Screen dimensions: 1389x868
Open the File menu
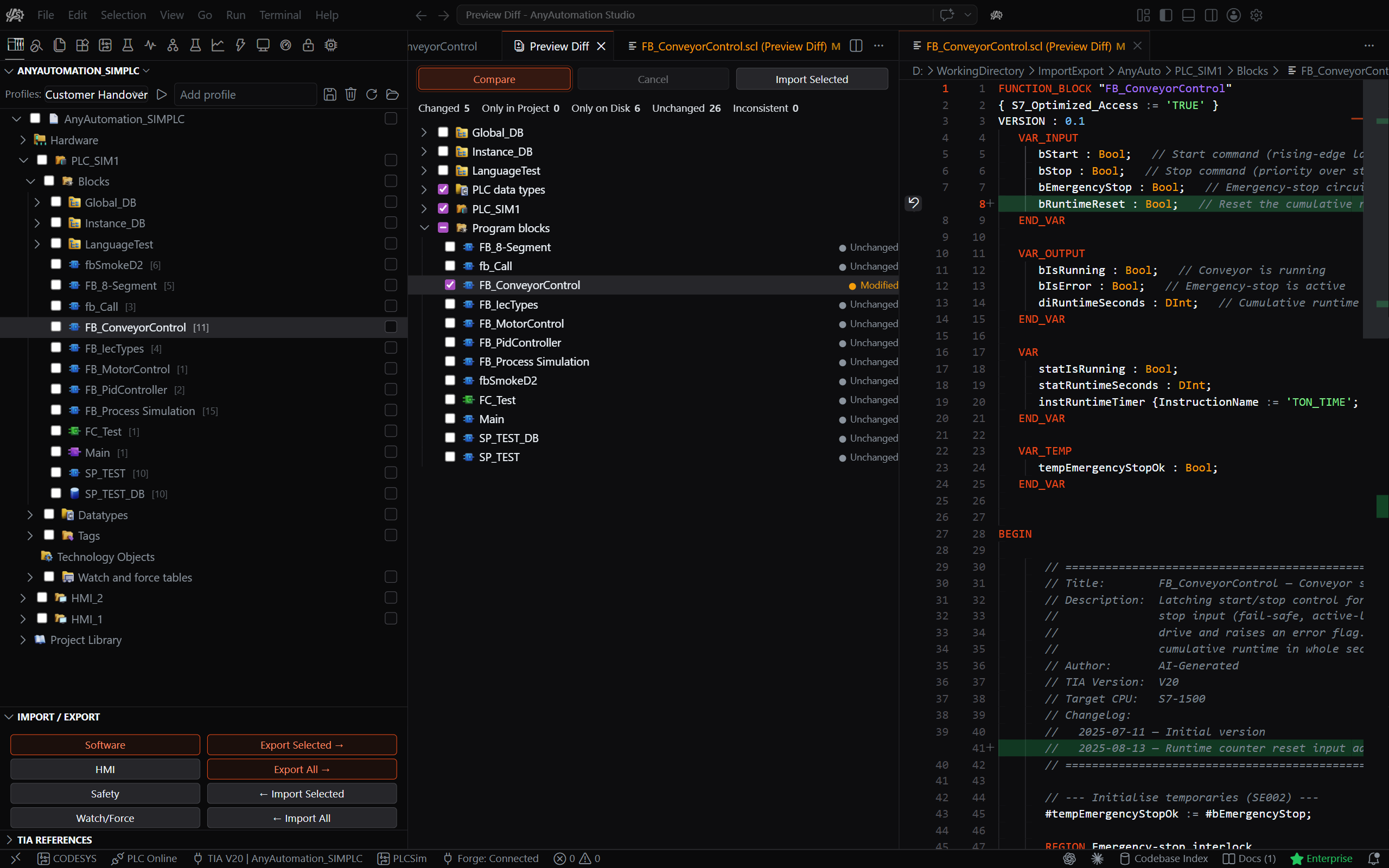46,15
